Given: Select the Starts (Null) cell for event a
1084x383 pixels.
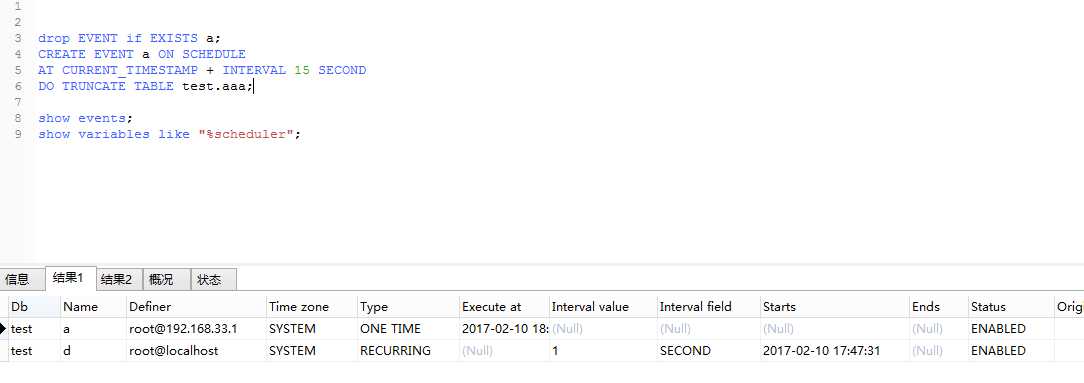Looking at the screenshot, I should 834,328.
